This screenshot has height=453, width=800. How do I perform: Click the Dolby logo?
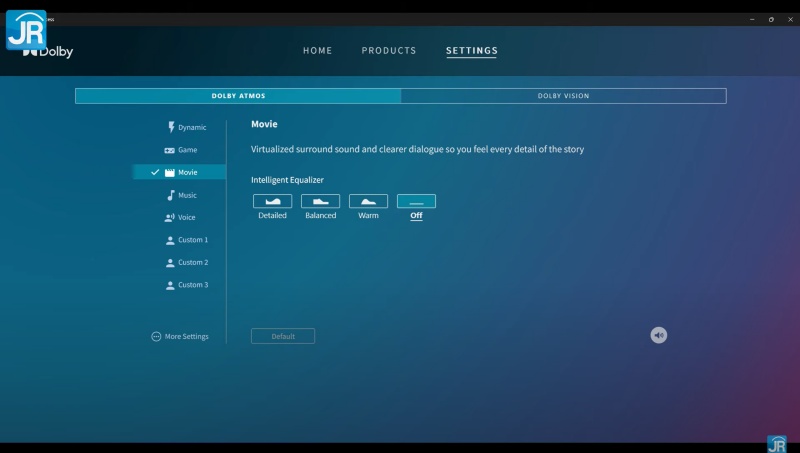click(48, 52)
